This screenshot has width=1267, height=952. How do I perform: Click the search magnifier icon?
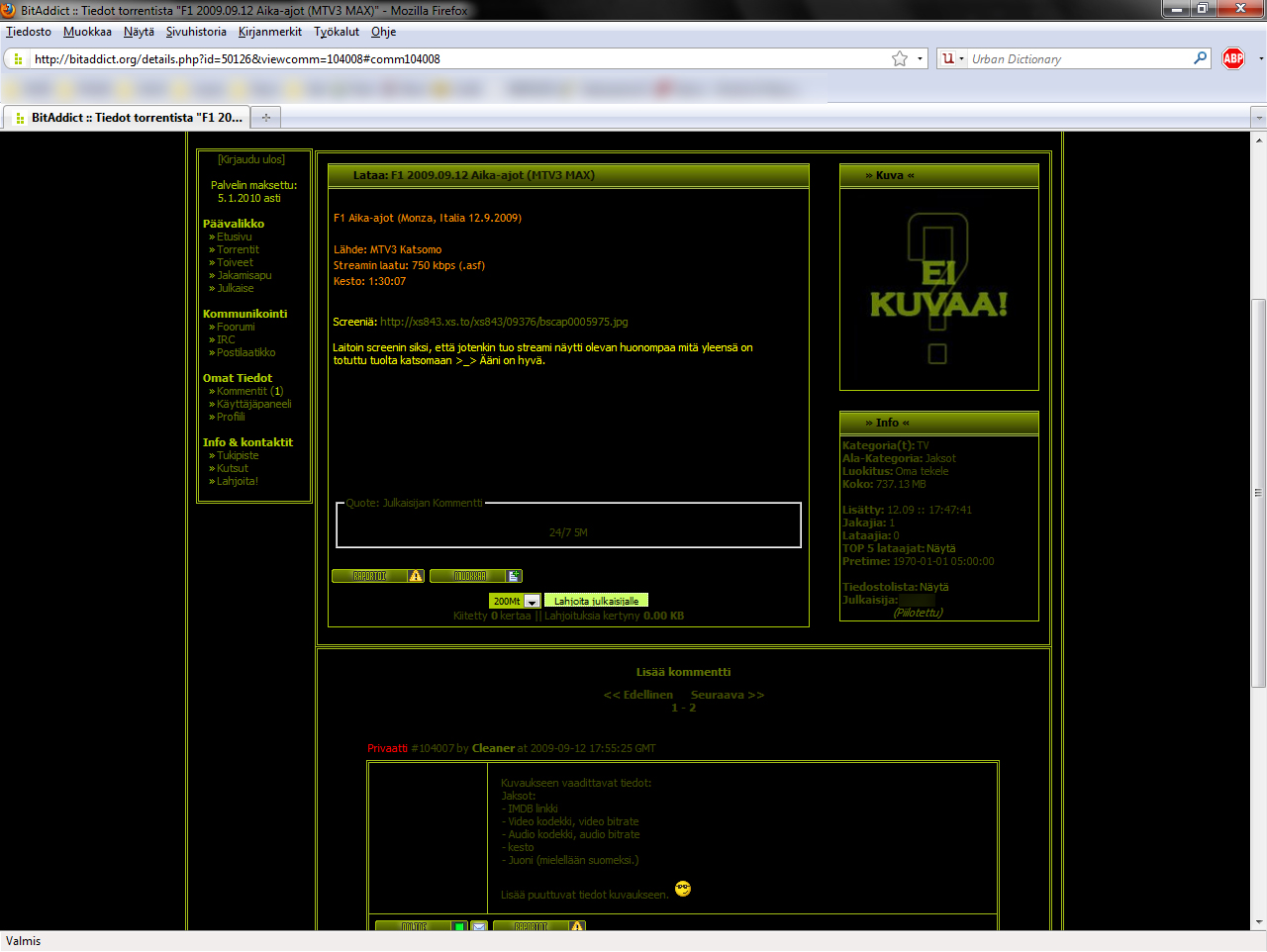point(1200,58)
